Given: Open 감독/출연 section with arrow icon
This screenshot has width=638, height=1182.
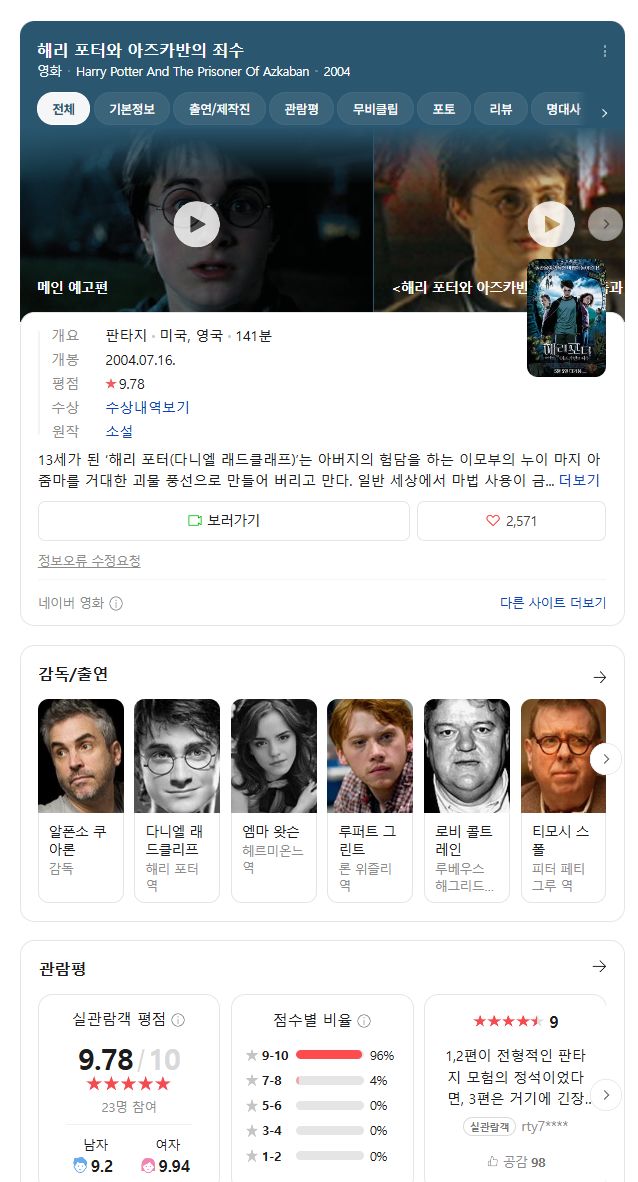Looking at the screenshot, I should [600, 678].
